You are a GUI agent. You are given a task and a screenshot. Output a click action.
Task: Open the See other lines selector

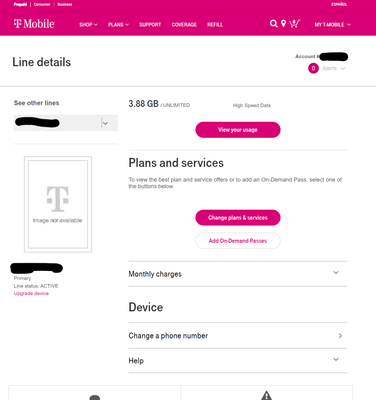point(66,123)
